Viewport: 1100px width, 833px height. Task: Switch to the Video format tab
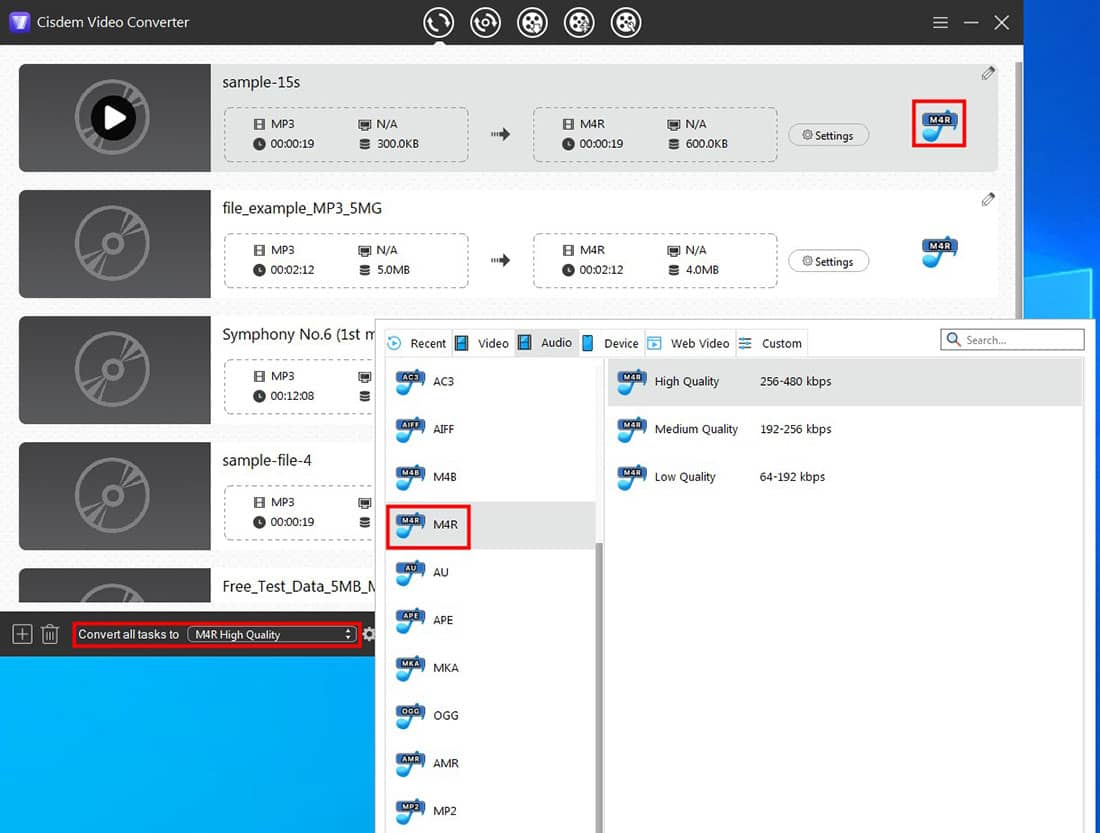pyautogui.click(x=483, y=343)
